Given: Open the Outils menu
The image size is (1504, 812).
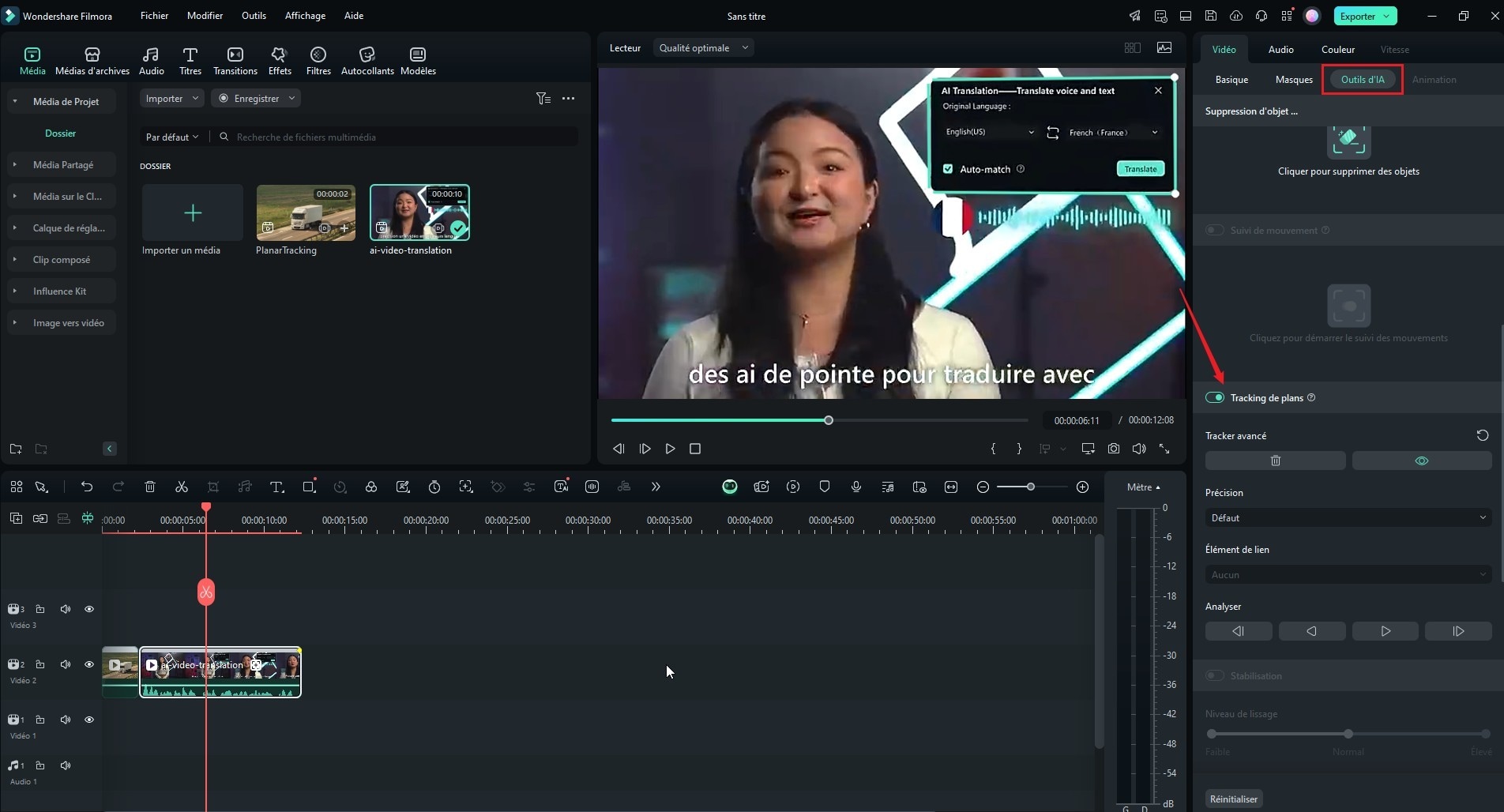Looking at the screenshot, I should coord(254,16).
